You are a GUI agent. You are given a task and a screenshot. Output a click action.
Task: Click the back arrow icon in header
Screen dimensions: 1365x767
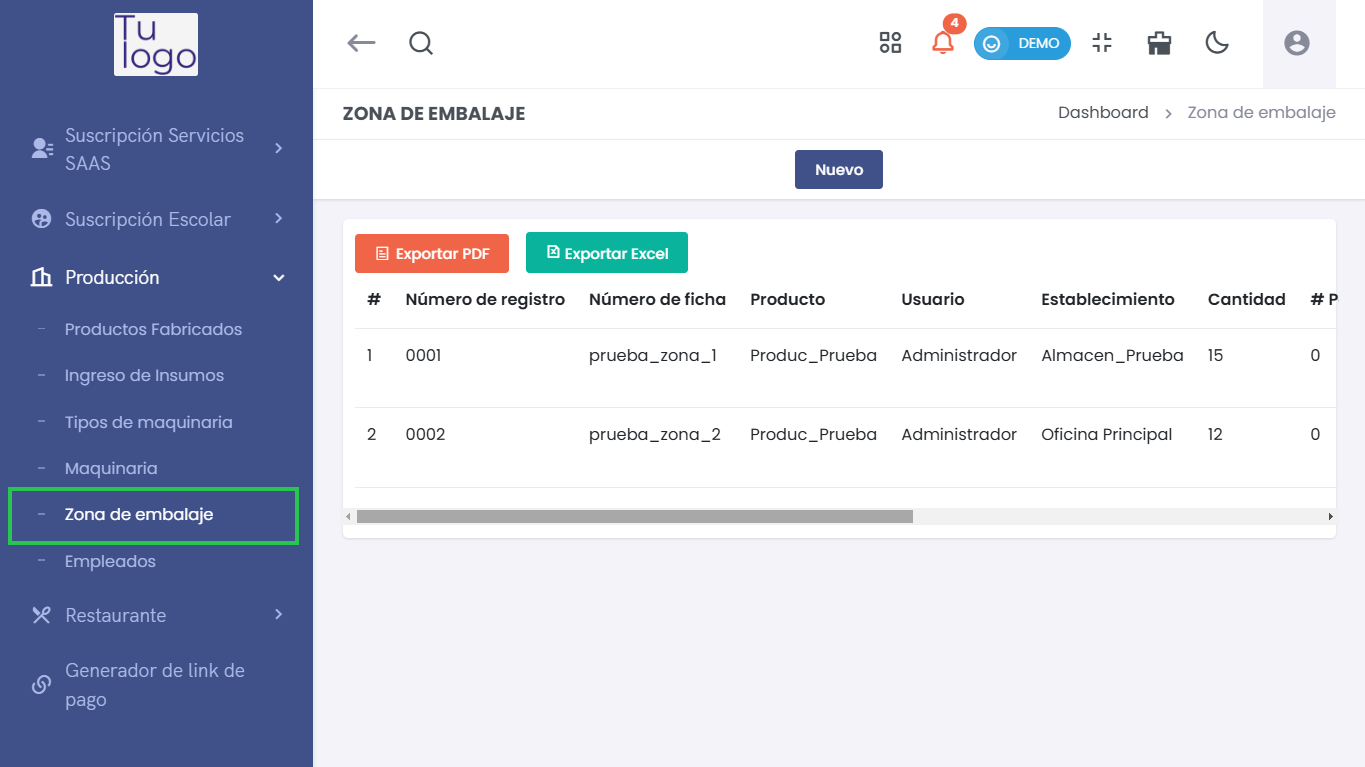tap(361, 43)
